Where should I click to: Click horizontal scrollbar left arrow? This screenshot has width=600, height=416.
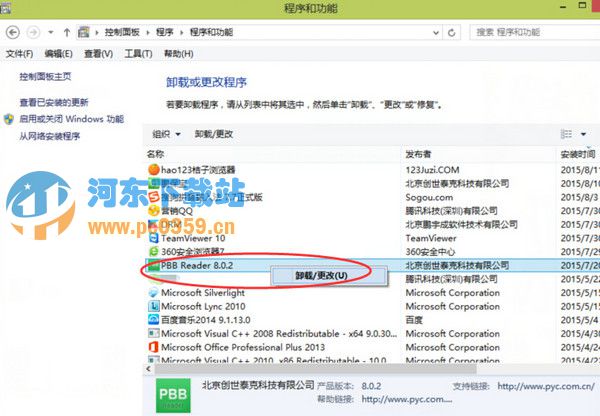coord(149,369)
